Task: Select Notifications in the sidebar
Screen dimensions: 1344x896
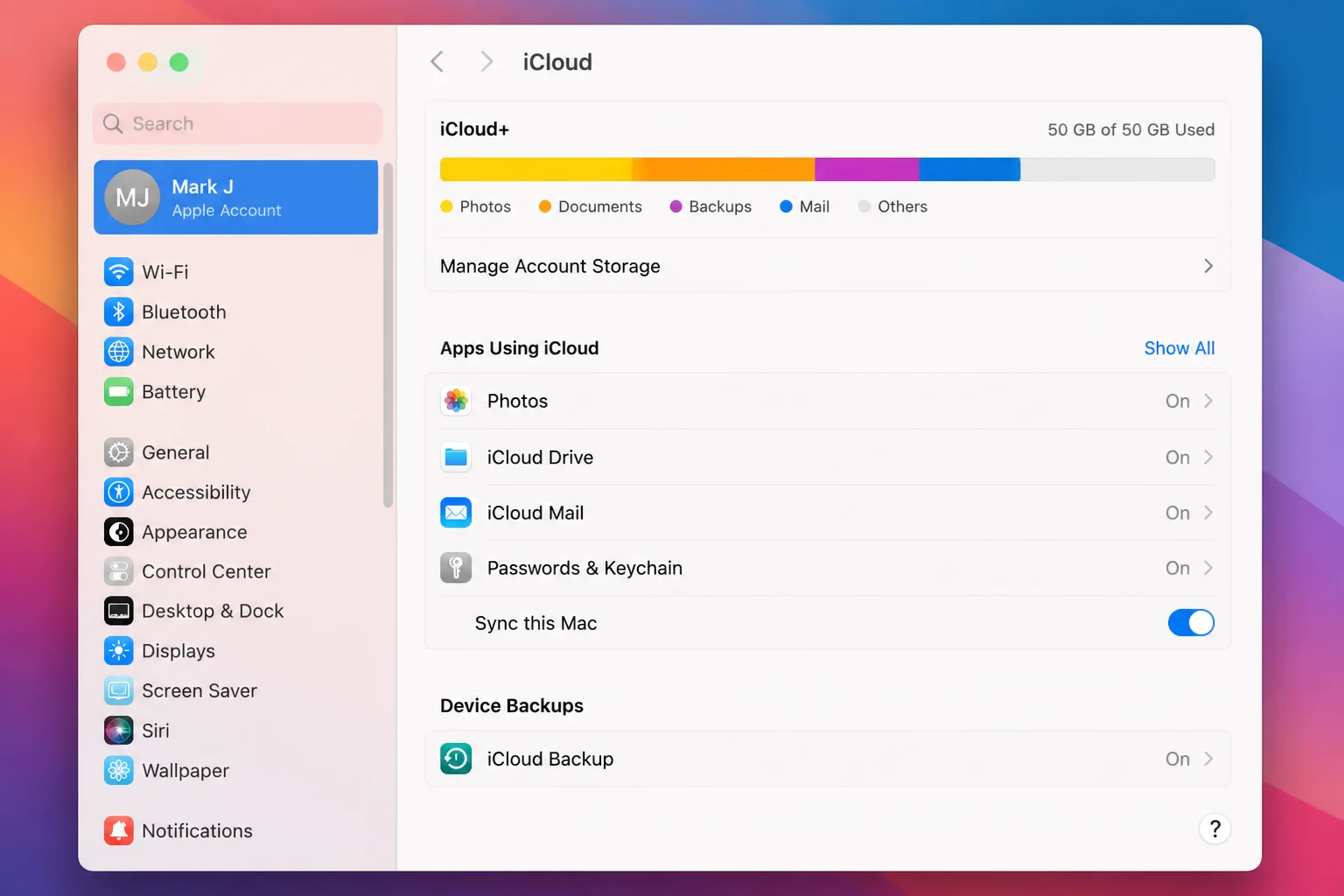Action: tap(197, 830)
